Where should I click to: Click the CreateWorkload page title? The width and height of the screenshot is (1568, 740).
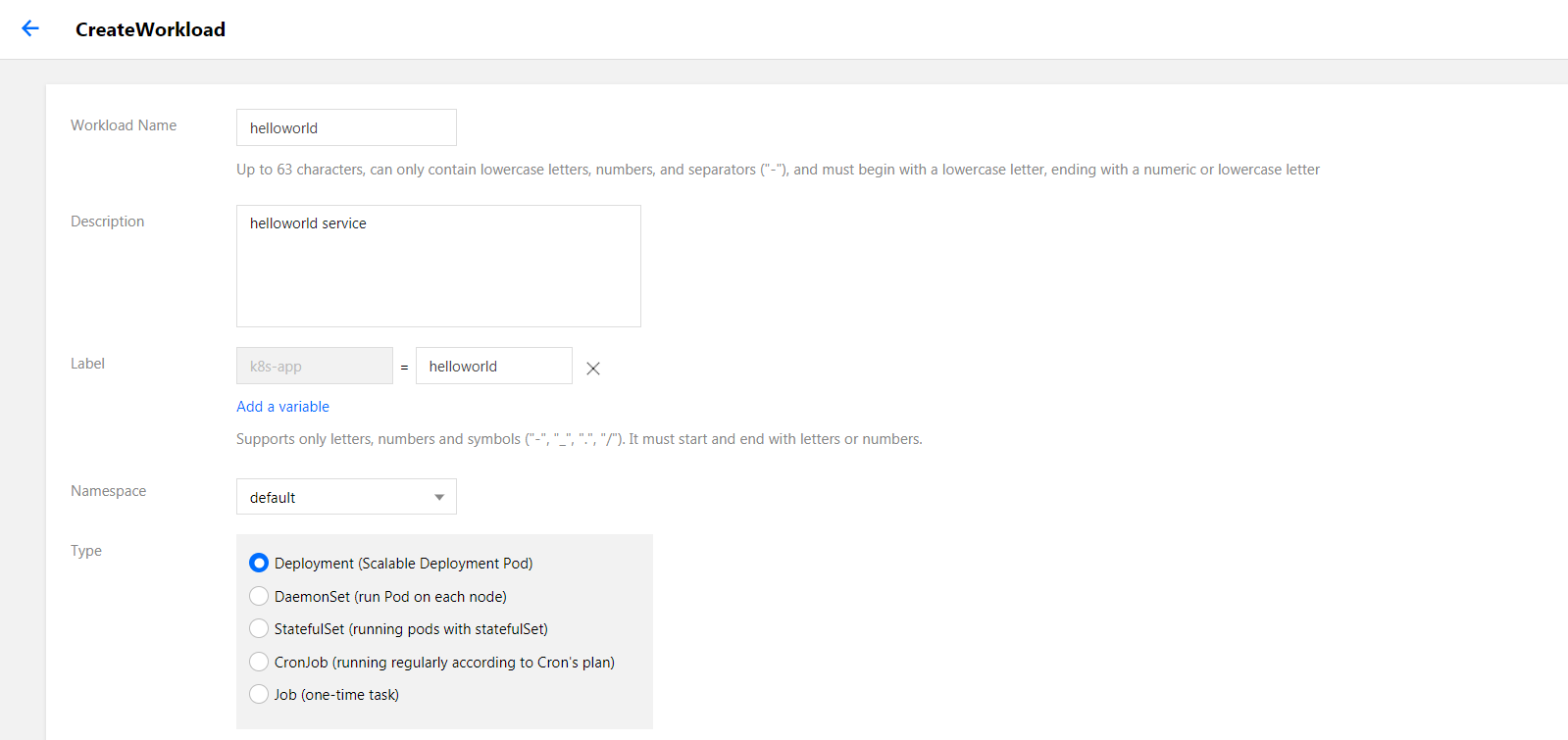point(150,29)
